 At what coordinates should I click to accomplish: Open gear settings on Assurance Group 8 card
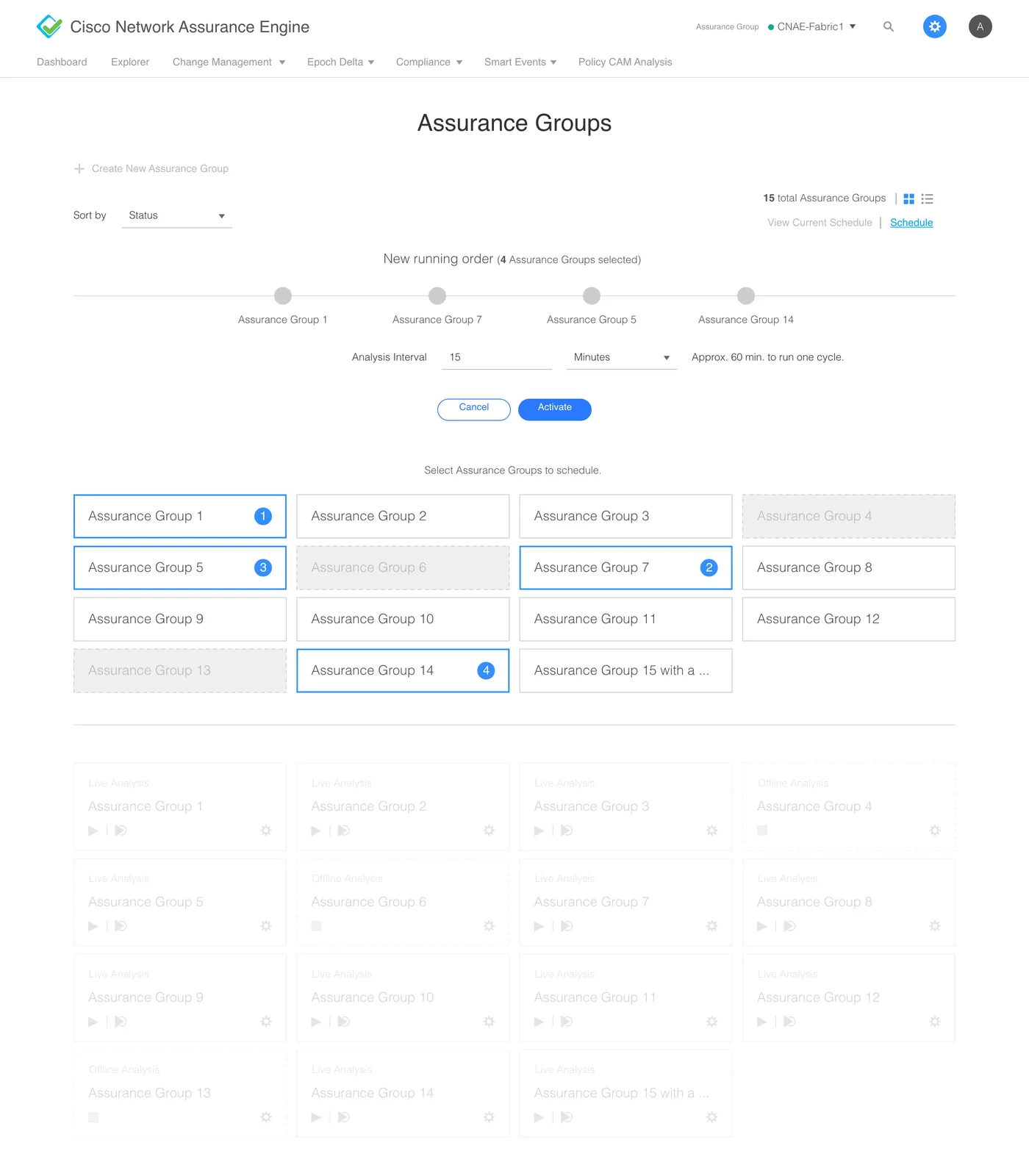[x=935, y=925]
